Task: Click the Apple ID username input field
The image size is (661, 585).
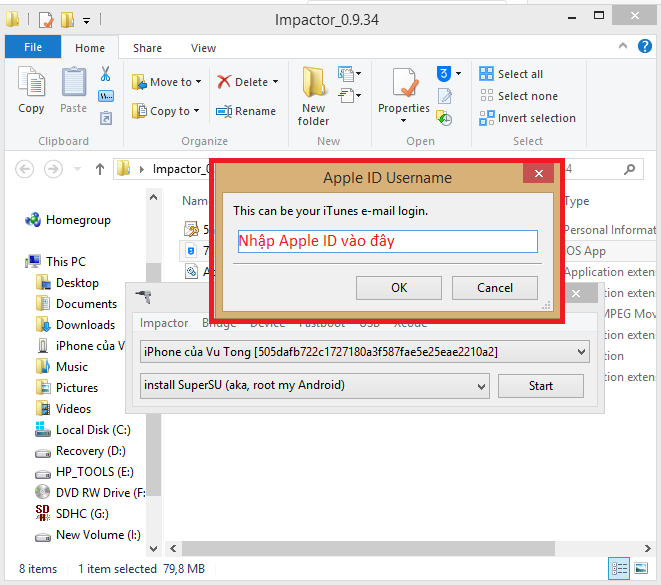Action: pyautogui.click(x=387, y=242)
